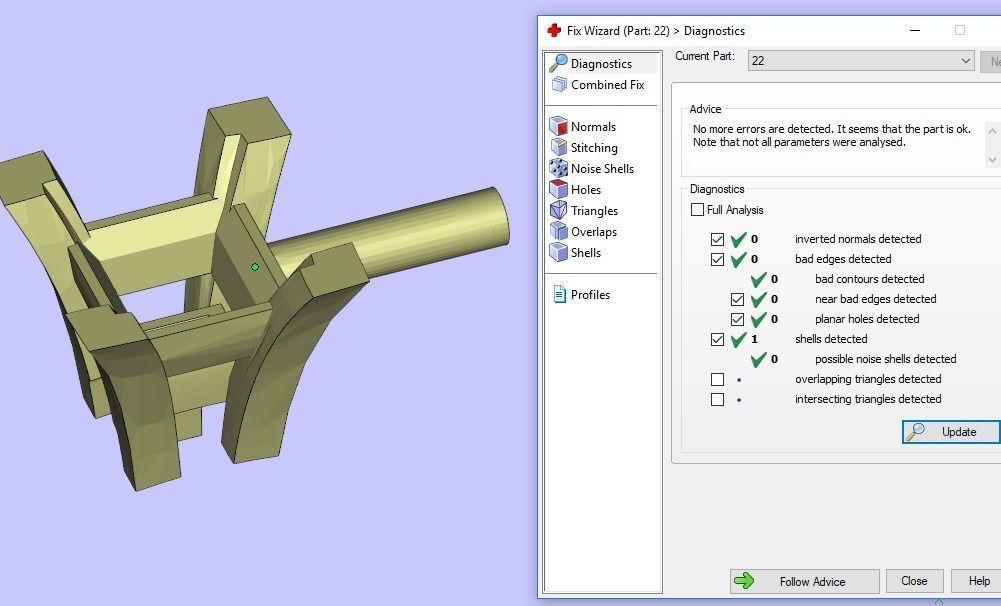
Task: Click 'bad contours detected' text
Action: coord(869,279)
